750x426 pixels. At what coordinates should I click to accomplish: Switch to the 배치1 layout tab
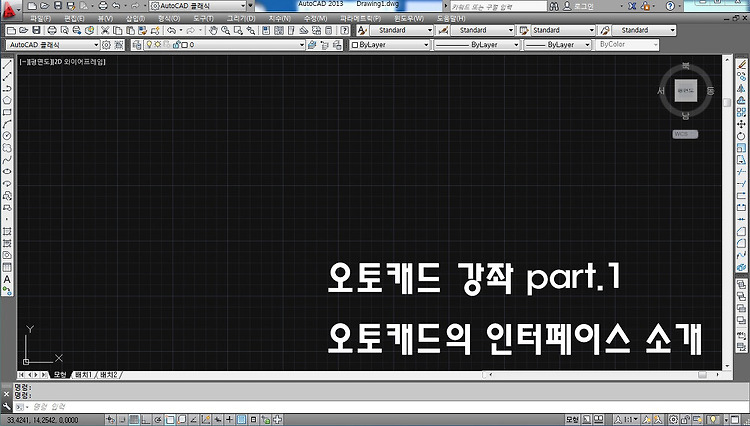(83, 375)
